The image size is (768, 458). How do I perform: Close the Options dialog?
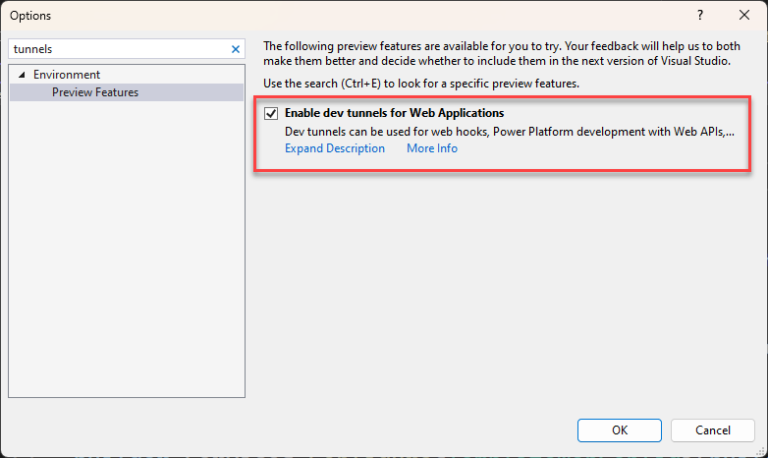coord(744,15)
